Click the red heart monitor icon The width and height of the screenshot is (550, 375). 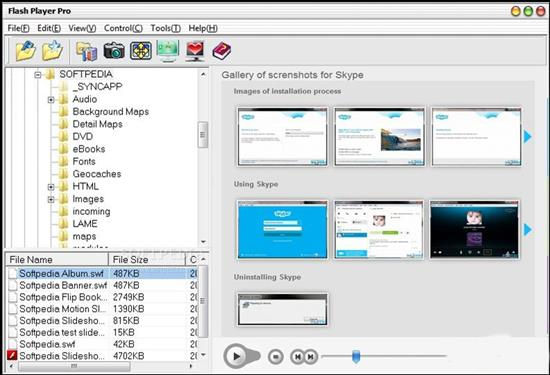pos(195,51)
